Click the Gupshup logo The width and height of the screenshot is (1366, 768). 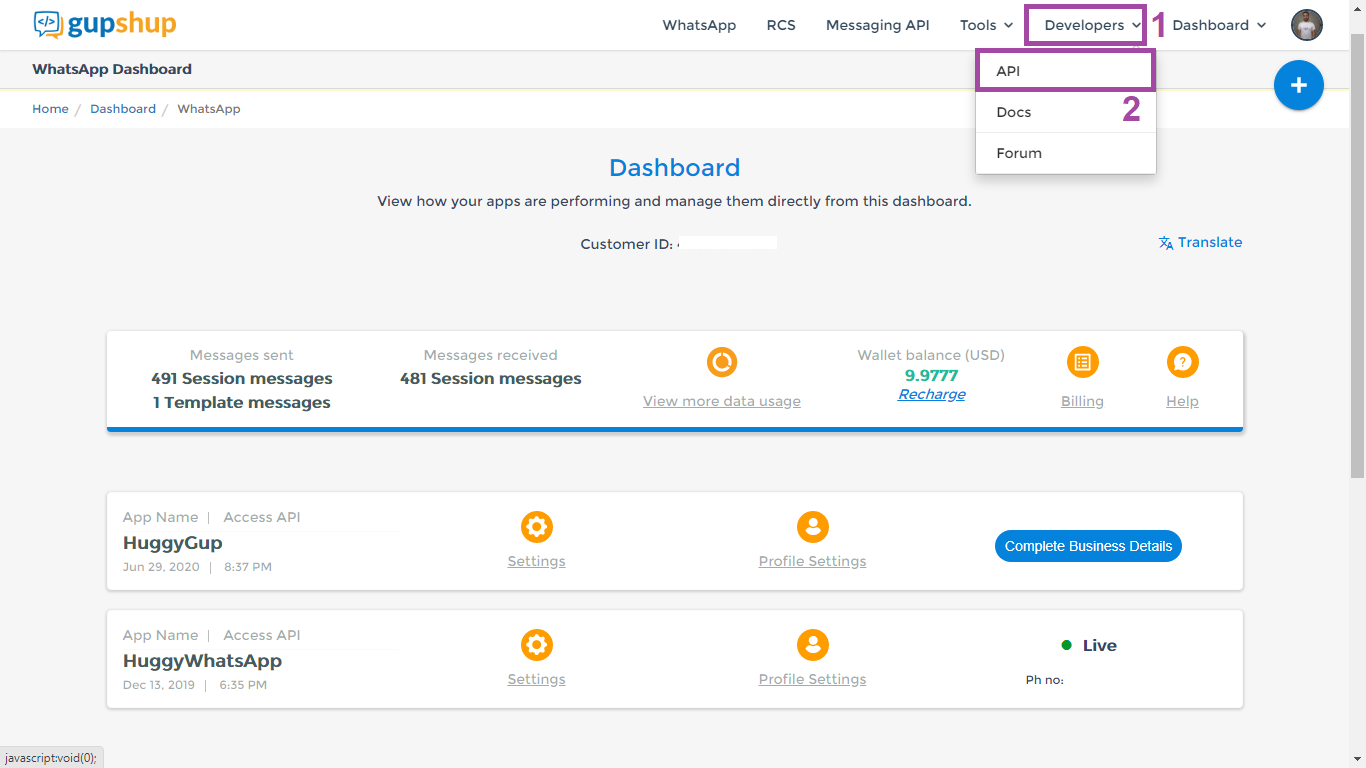point(104,24)
